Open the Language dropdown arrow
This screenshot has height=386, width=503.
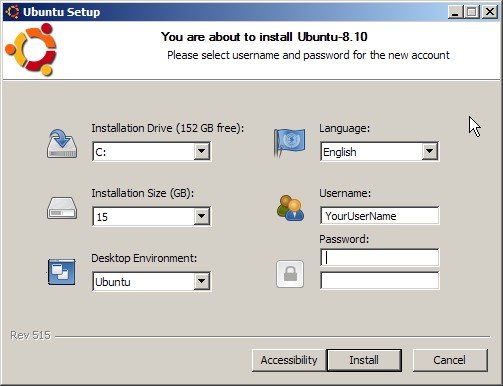(429, 151)
